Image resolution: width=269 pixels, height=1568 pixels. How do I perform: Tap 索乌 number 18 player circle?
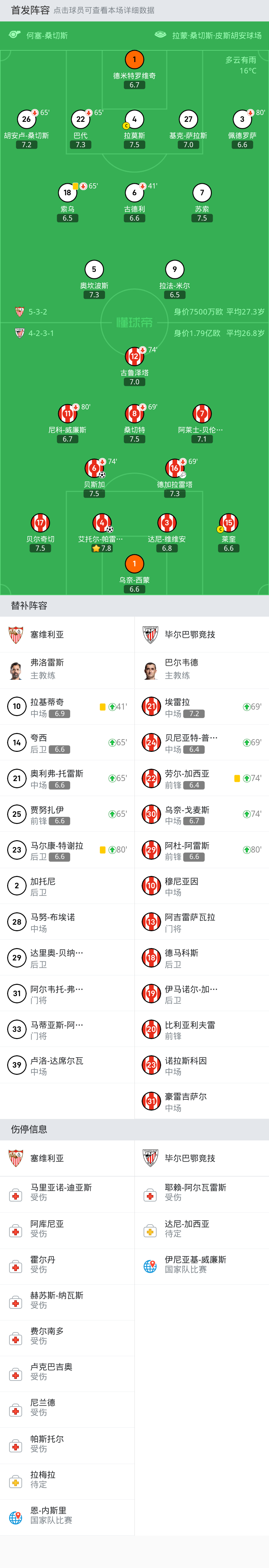68,193
